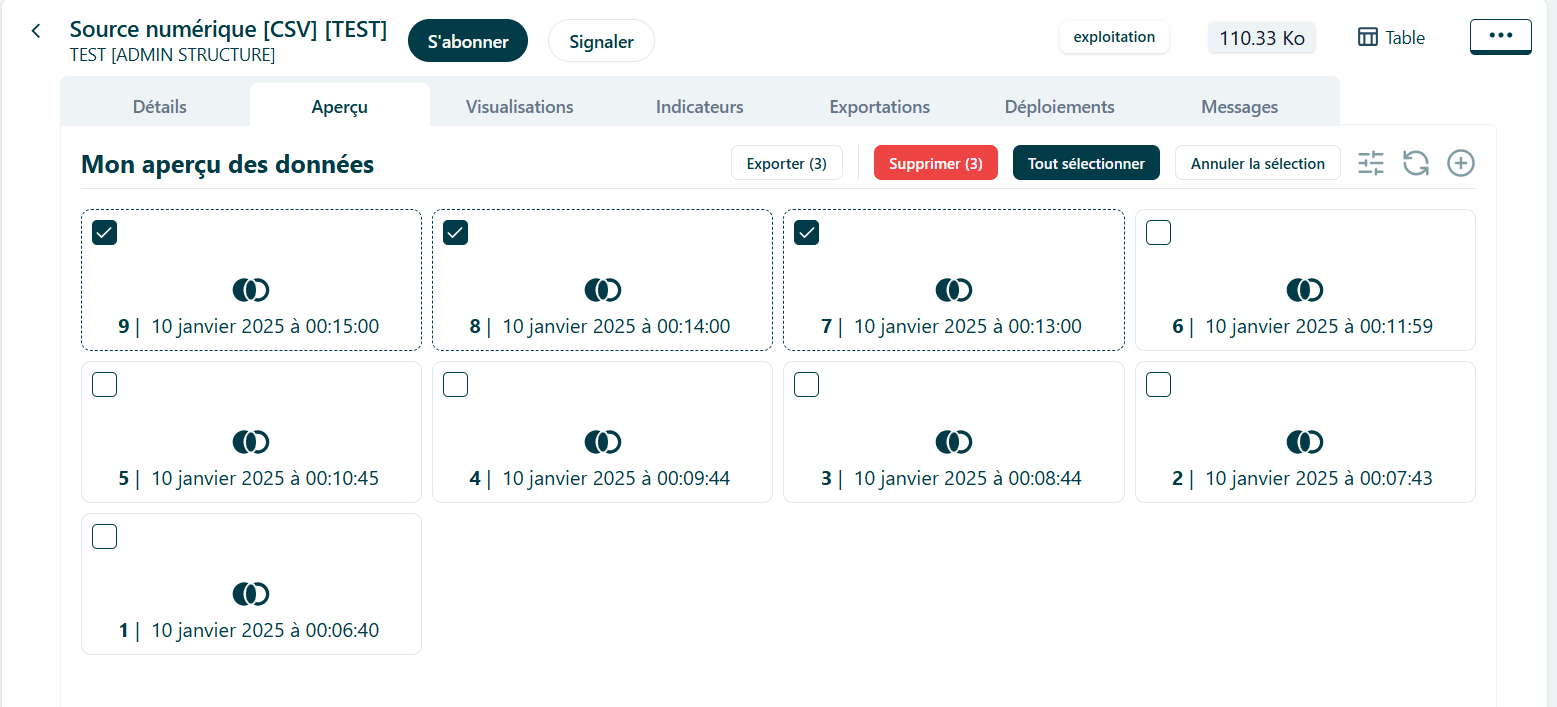The width and height of the screenshot is (1557, 707).
Task: Click the timestamp 10 janvier 2025 à 00:08:44
Action: point(968,478)
